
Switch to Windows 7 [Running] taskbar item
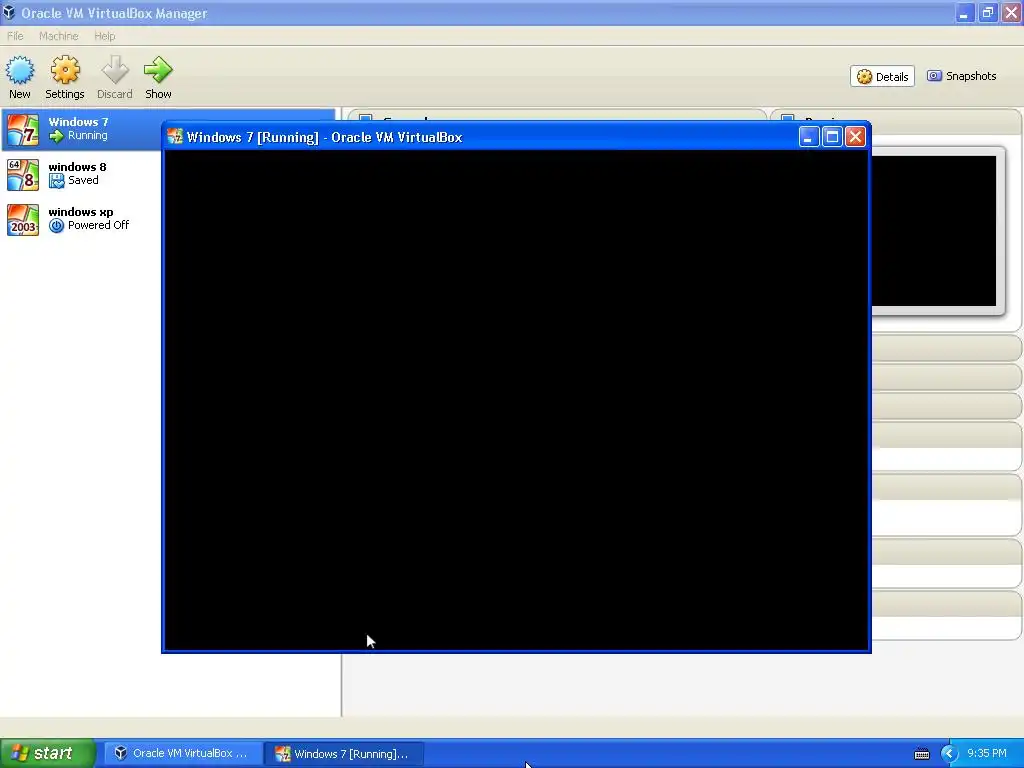[345, 753]
